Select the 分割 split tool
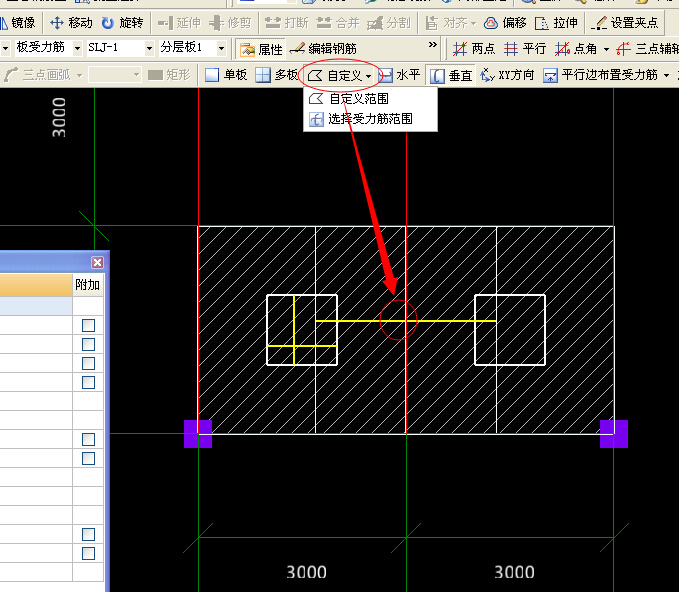This screenshot has width=679, height=592. pos(388,23)
